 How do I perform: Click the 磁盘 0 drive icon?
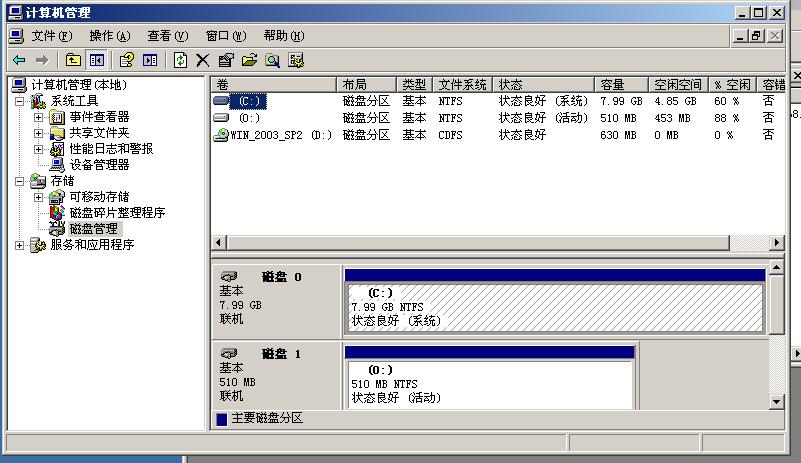coord(229,276)
